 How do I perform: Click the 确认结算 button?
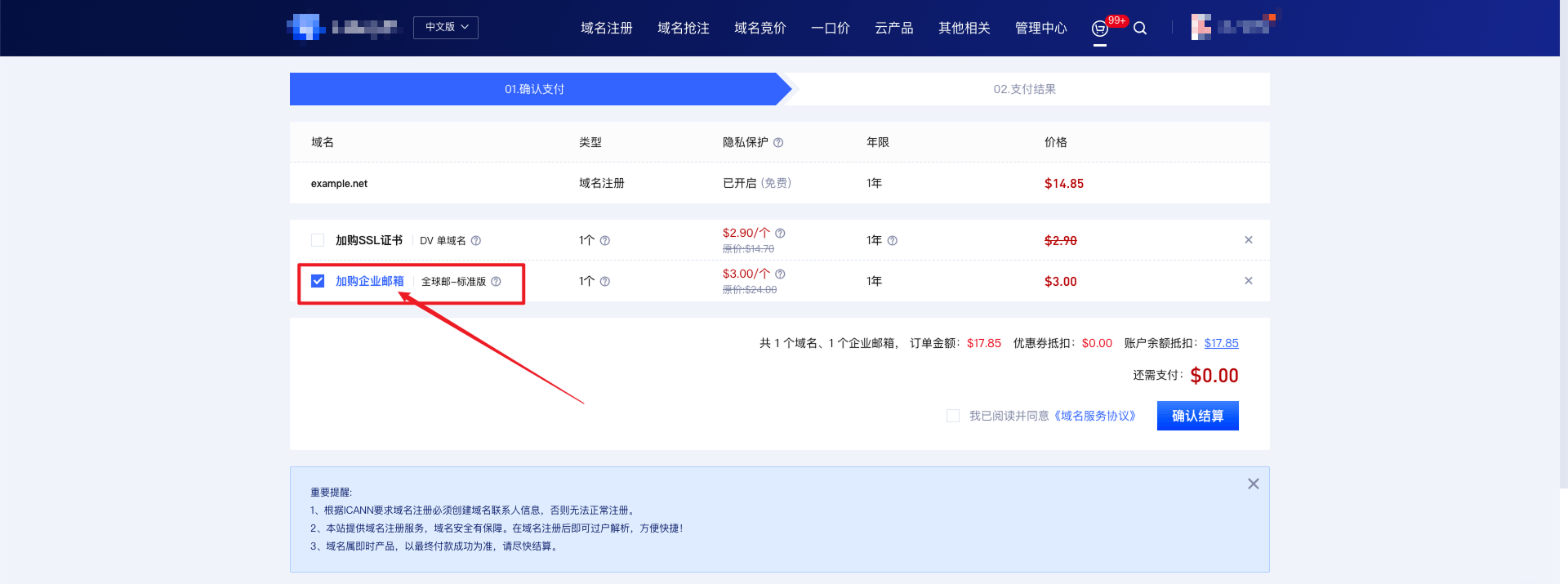1197,416
